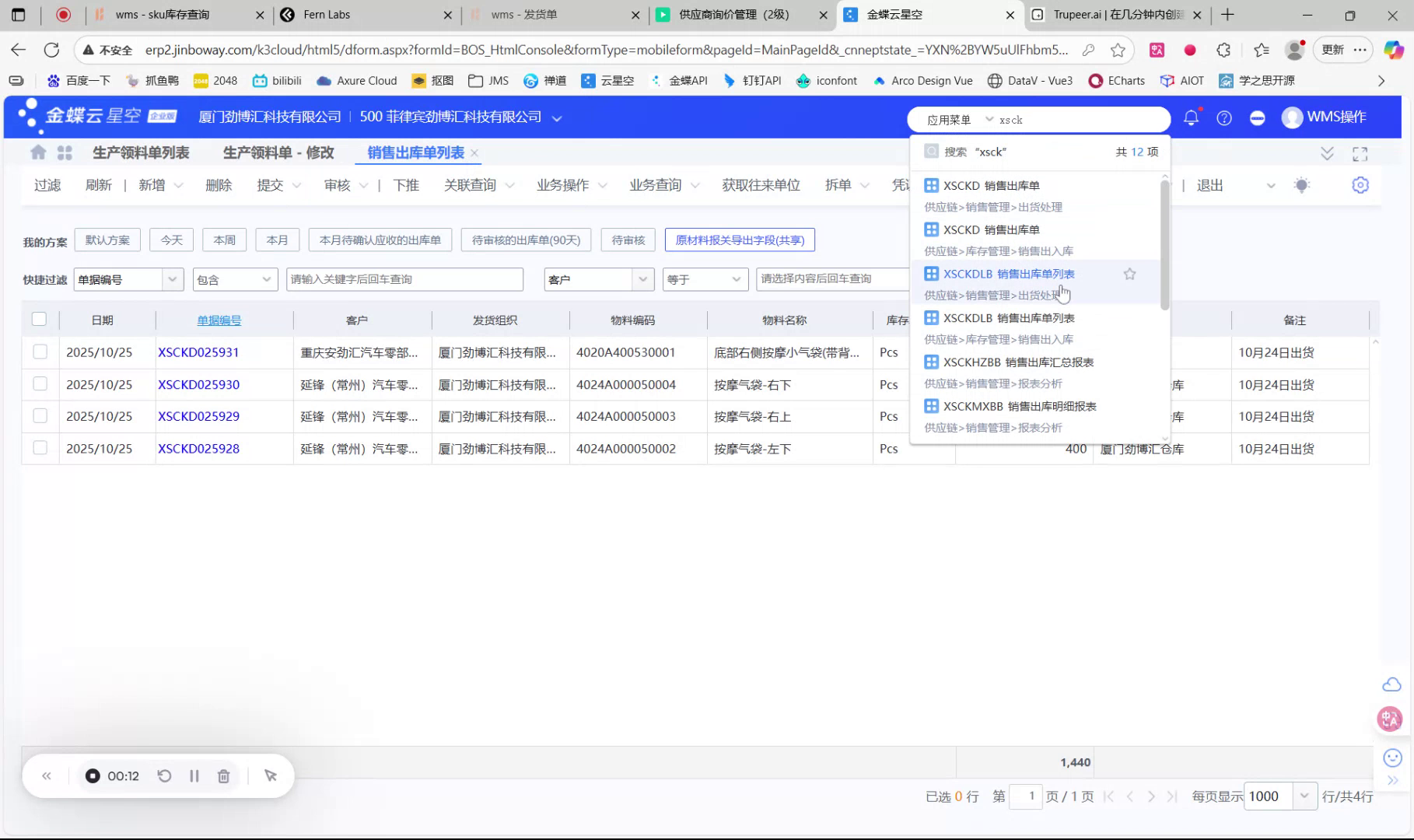The image size is (1414, 840).
Task: Expand the per-page 1000 dropdown
Action: (x=1305, y=796)
